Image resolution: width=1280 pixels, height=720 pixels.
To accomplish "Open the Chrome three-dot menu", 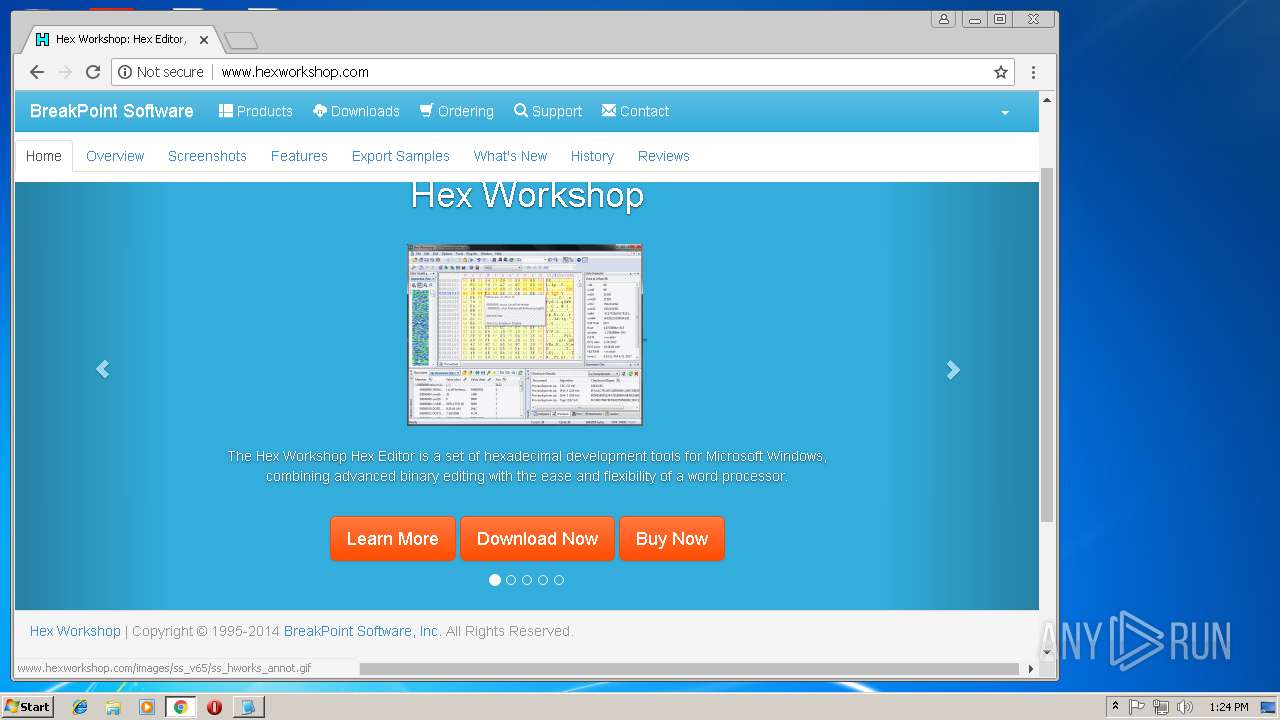I will click(1033, 72).
